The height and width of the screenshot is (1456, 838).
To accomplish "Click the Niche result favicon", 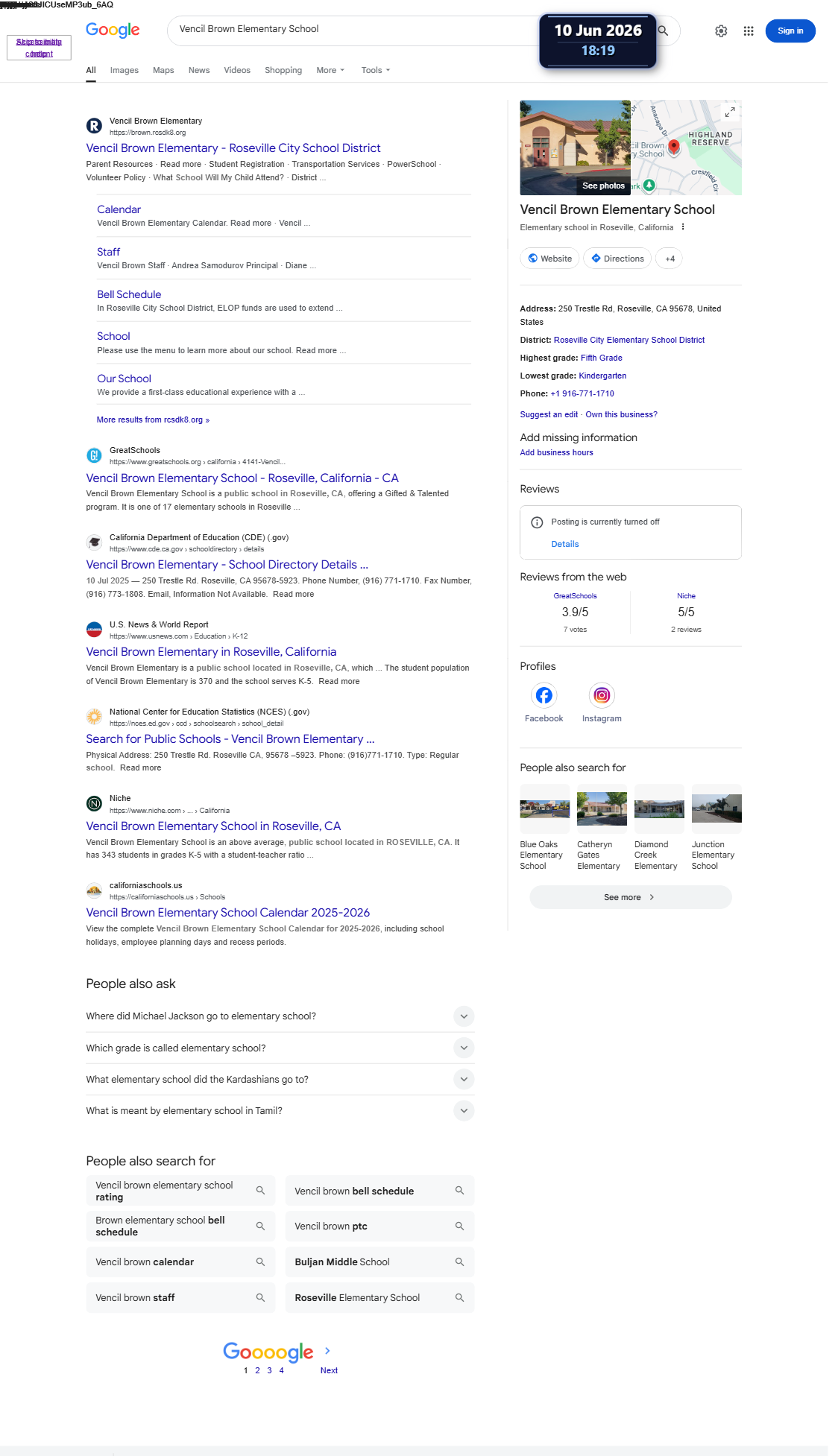I will point(94,803).
